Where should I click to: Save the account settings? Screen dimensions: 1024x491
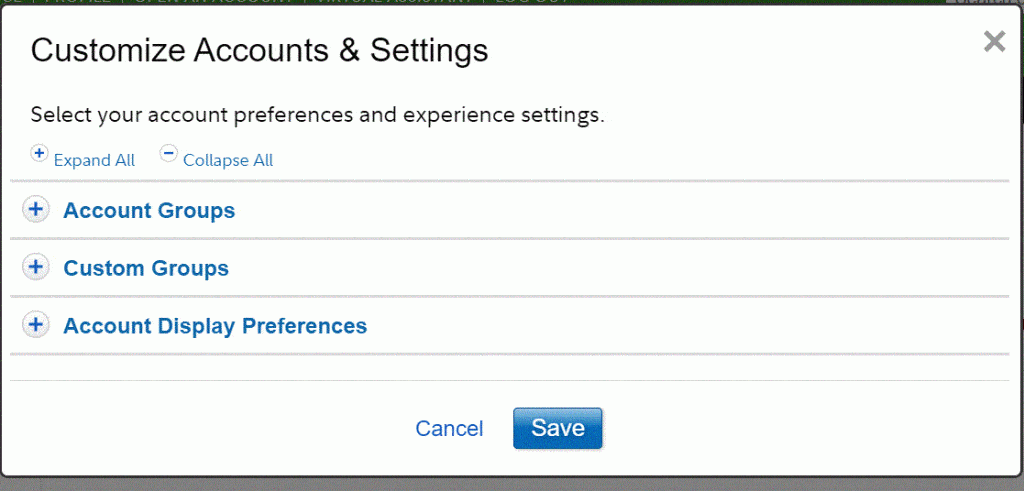pyautogui.click(x=558, y=428)
